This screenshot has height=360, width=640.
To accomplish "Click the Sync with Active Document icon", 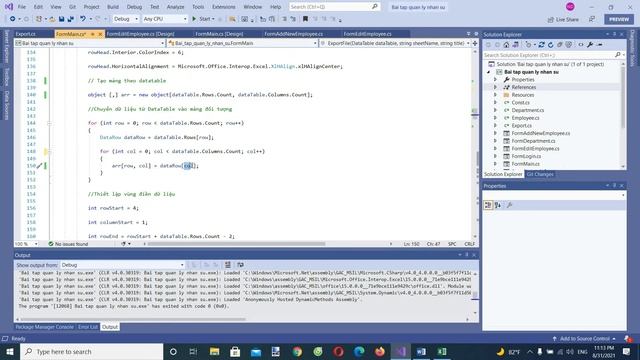I will point(541,44).
